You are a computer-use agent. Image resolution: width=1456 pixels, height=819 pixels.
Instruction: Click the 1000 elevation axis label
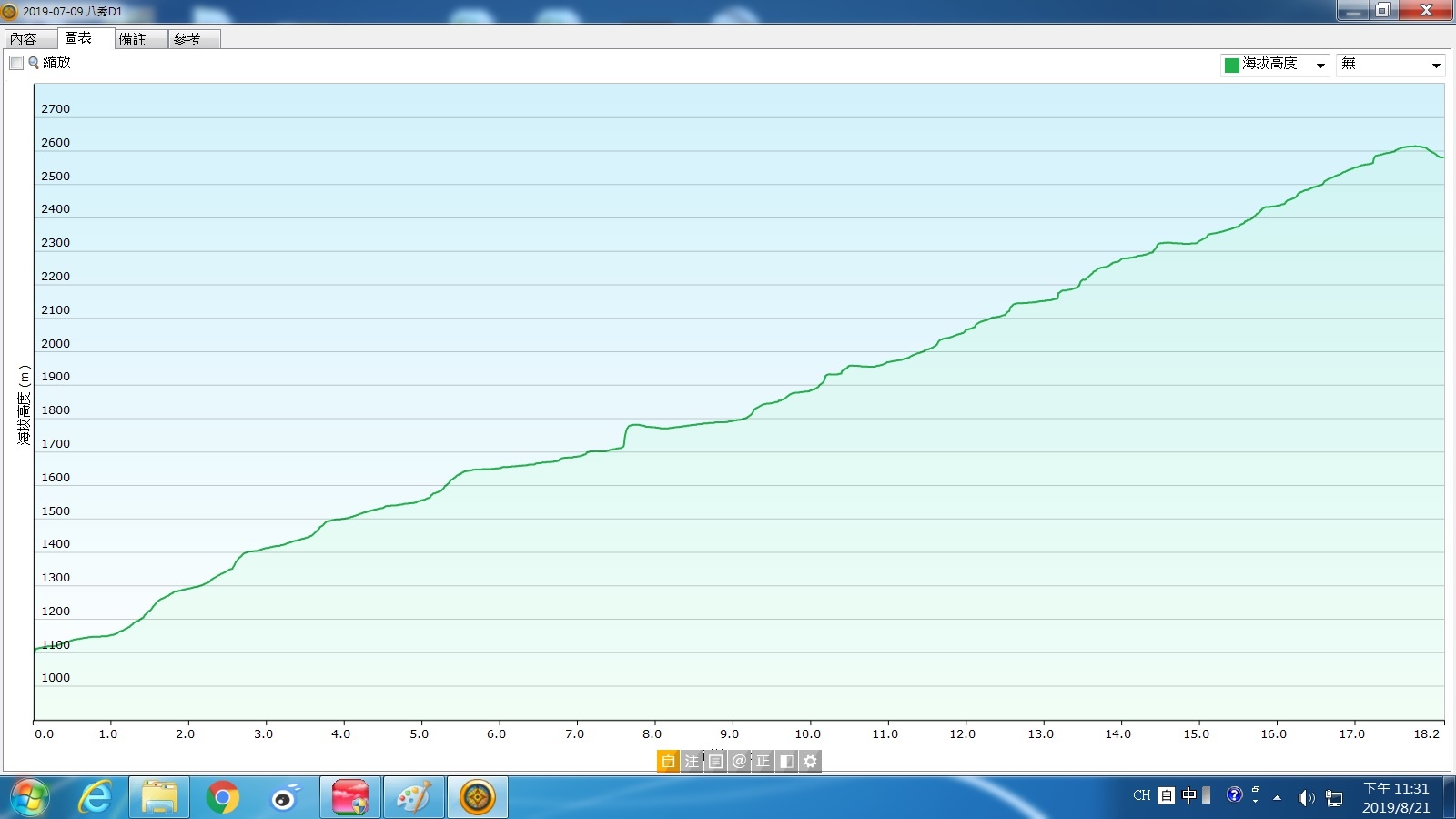[56, 678]
